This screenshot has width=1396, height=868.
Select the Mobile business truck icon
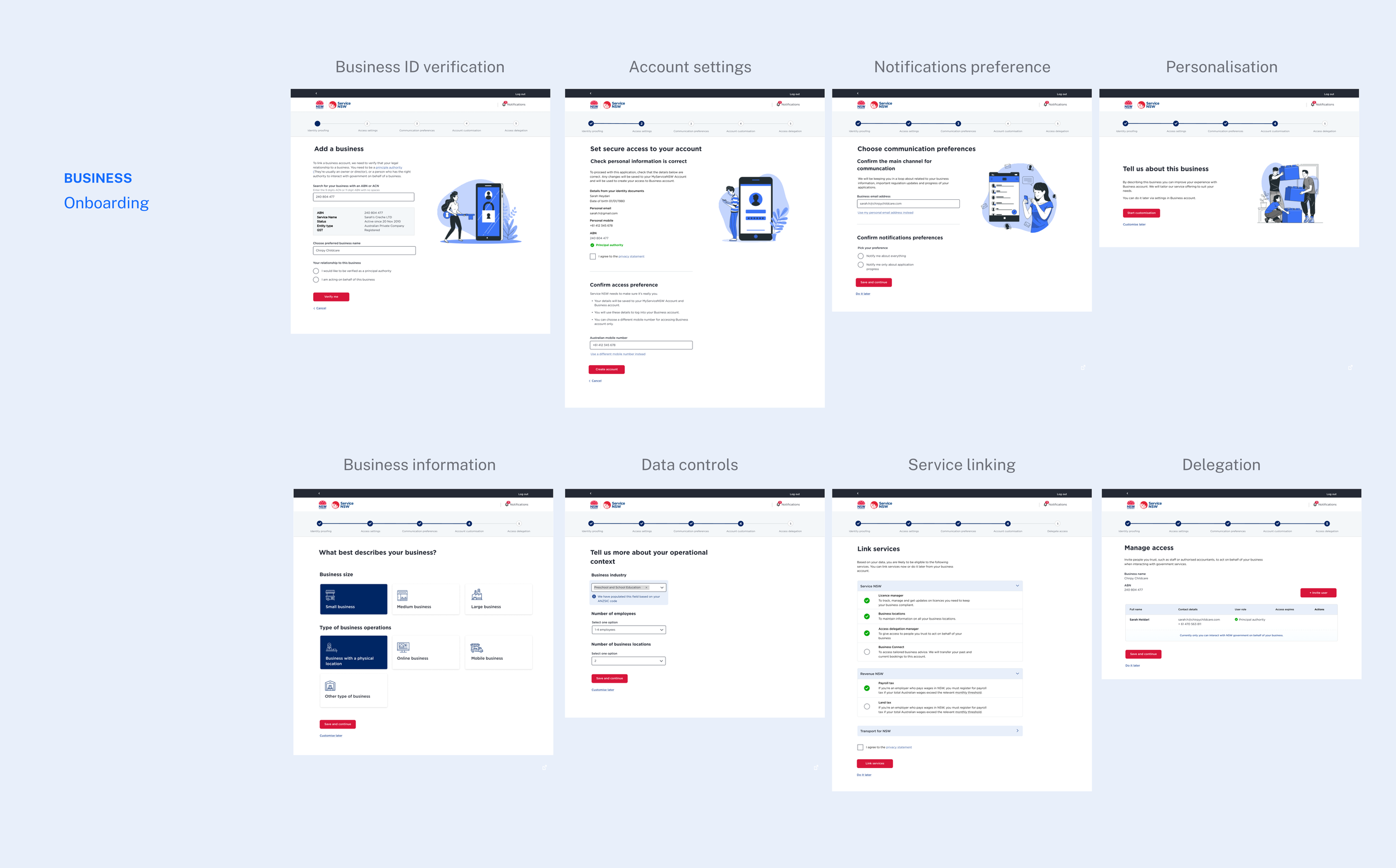[x=477, y=648]
